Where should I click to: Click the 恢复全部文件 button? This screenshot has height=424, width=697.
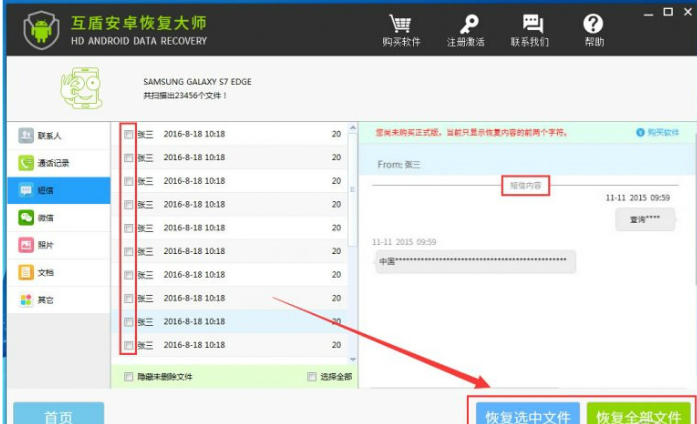638,414
